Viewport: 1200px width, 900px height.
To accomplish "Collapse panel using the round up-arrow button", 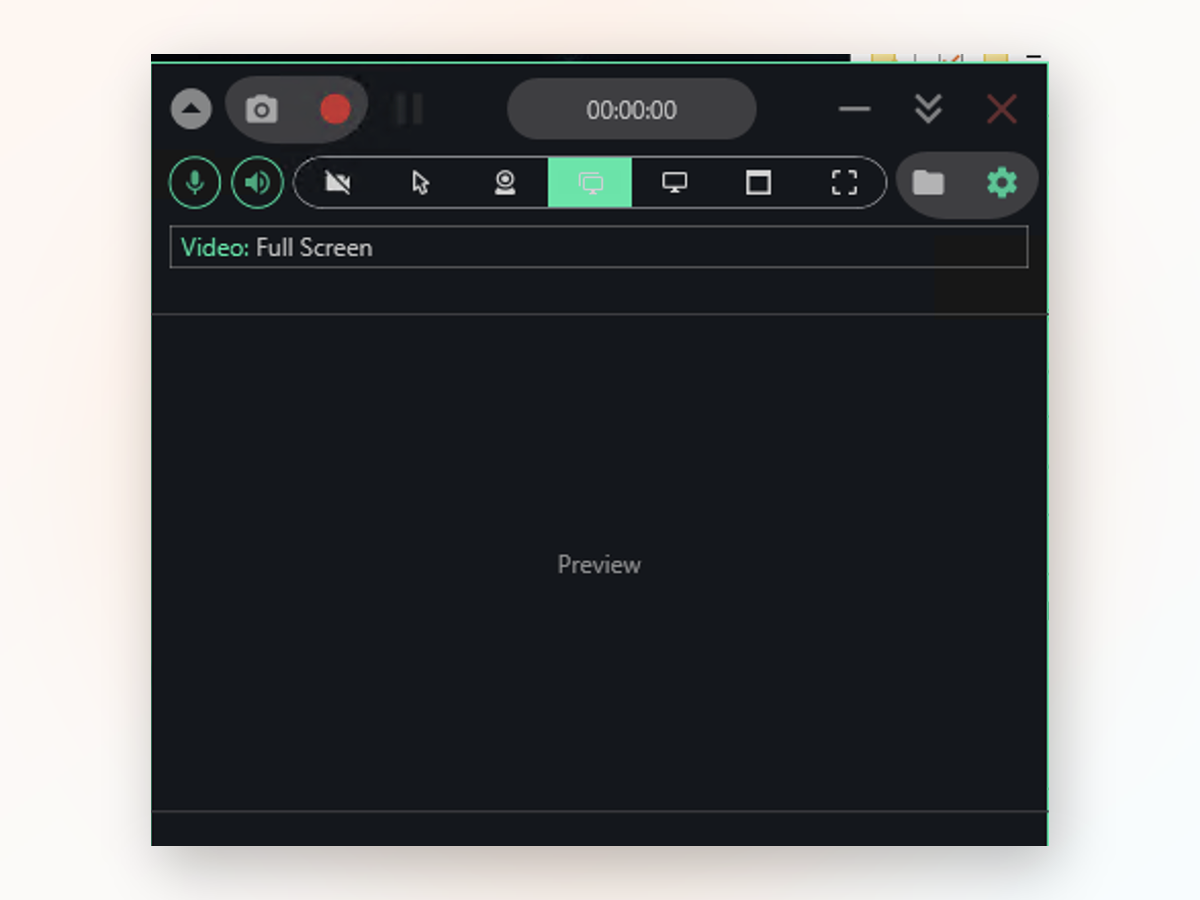I will coord(191,109).
